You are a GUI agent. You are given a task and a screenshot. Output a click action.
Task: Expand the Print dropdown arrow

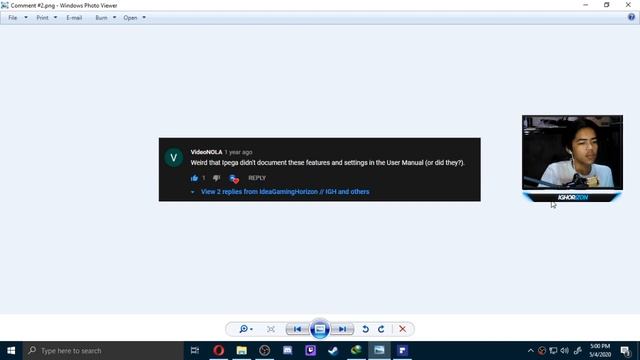click(55, 18)
